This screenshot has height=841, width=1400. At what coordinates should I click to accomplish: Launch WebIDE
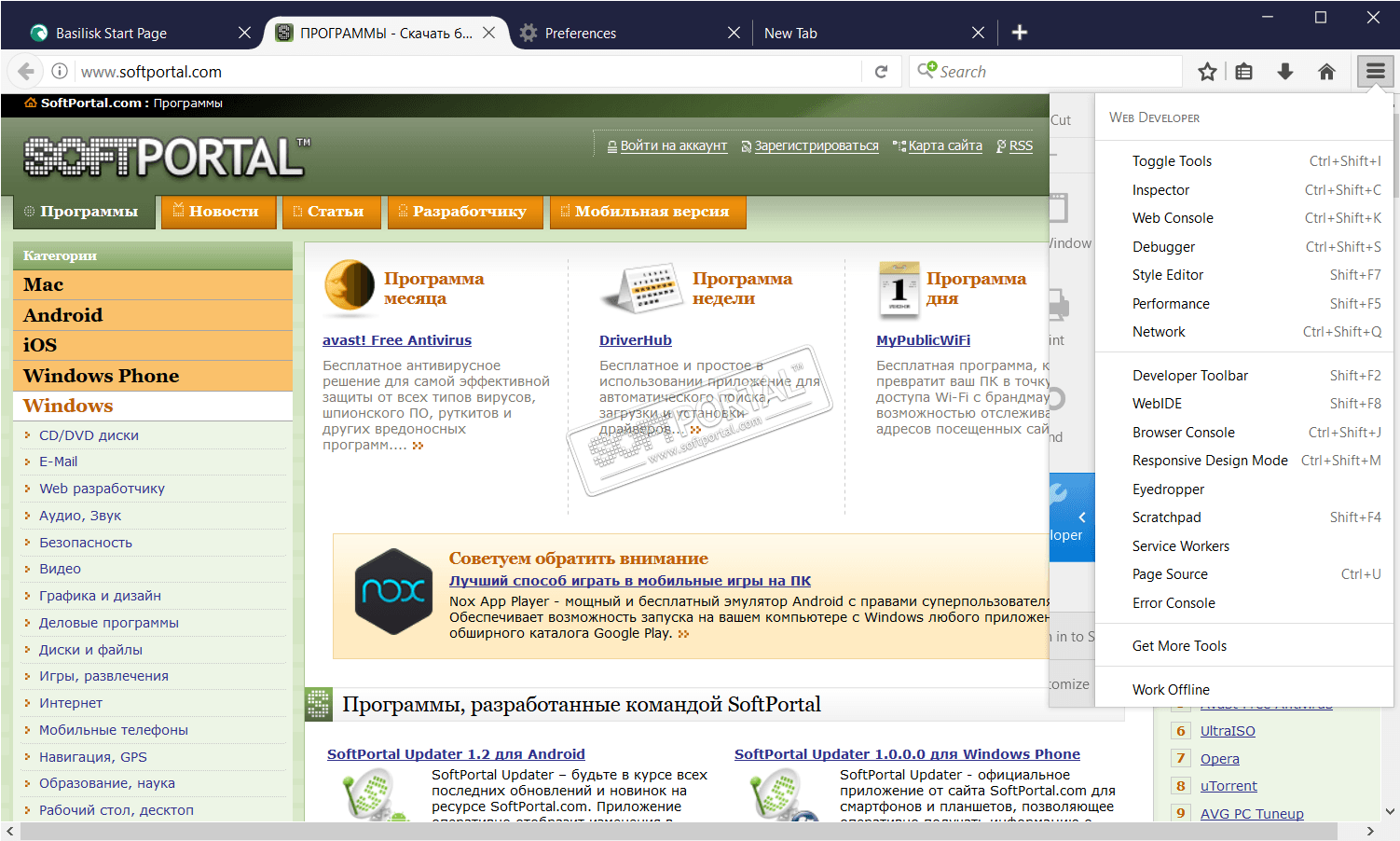(x=1244, y=404)
